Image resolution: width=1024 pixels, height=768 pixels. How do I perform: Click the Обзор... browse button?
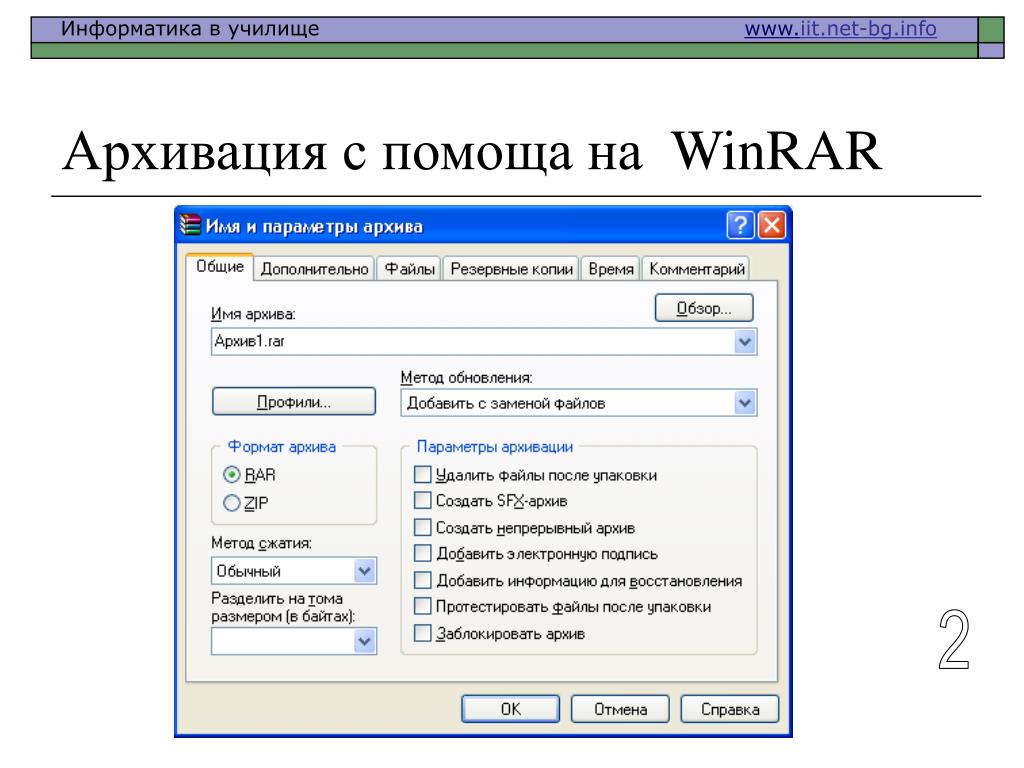tap(704, 308)
